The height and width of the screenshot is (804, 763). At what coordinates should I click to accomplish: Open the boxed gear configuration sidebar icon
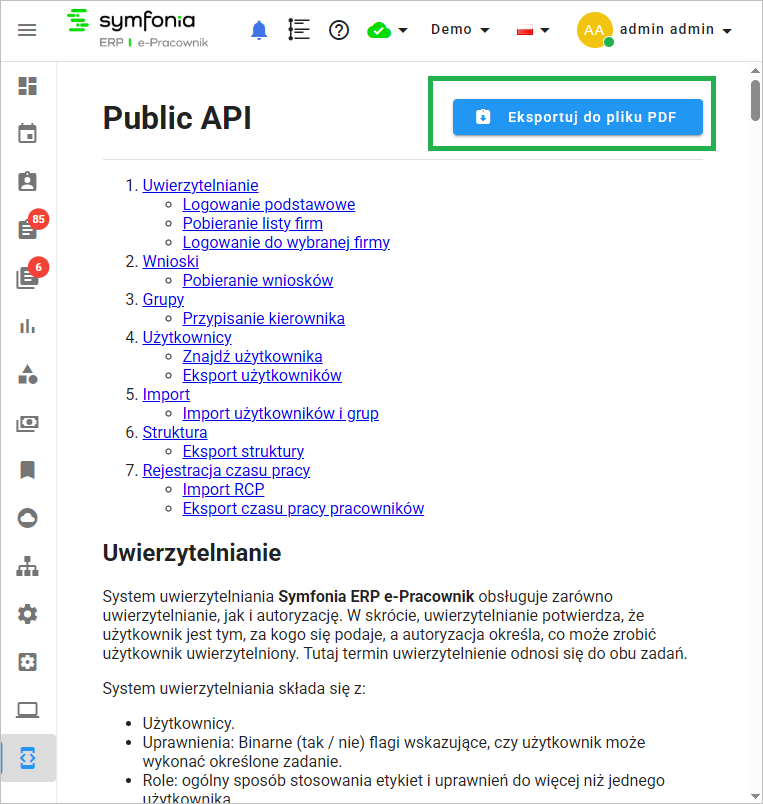tap(28, 662)
